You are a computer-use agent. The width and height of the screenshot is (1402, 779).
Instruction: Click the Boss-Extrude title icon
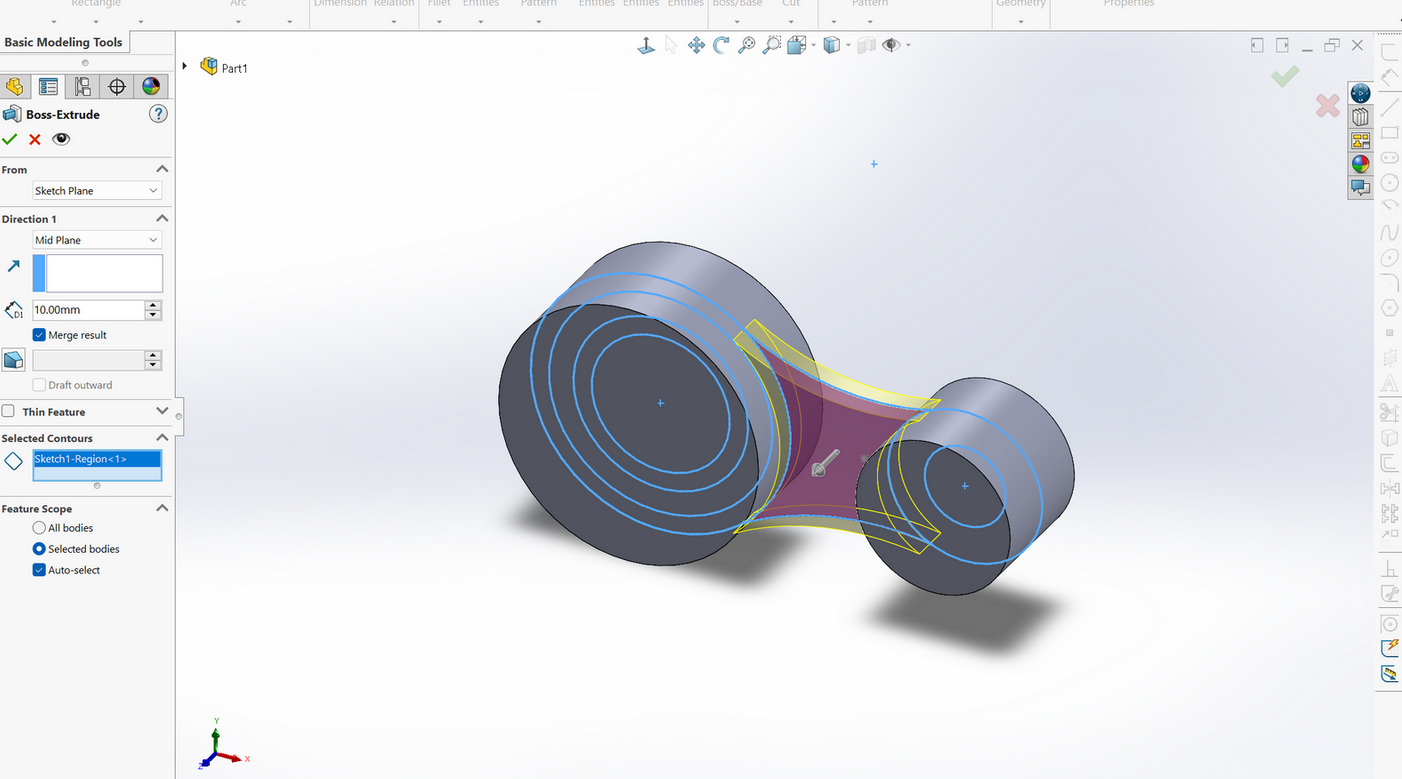pyautogui.click(x=12, y=114)
